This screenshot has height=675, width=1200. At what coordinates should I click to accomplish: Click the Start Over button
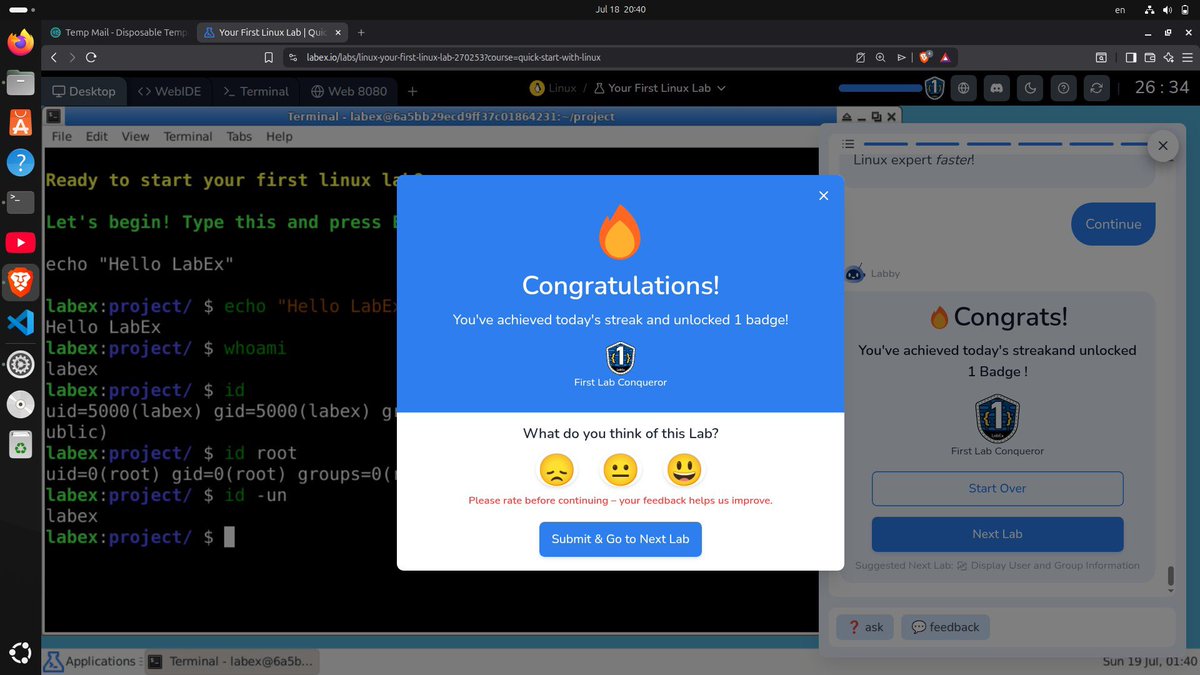tap(997, 488)
